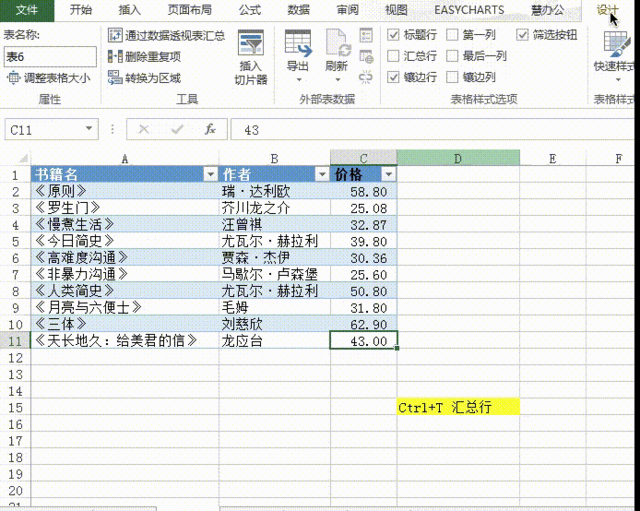The width and height of the screenshot is (640, 511).
Task: Click the cell 《月亮与六便士》
Action: click(125, 307)
